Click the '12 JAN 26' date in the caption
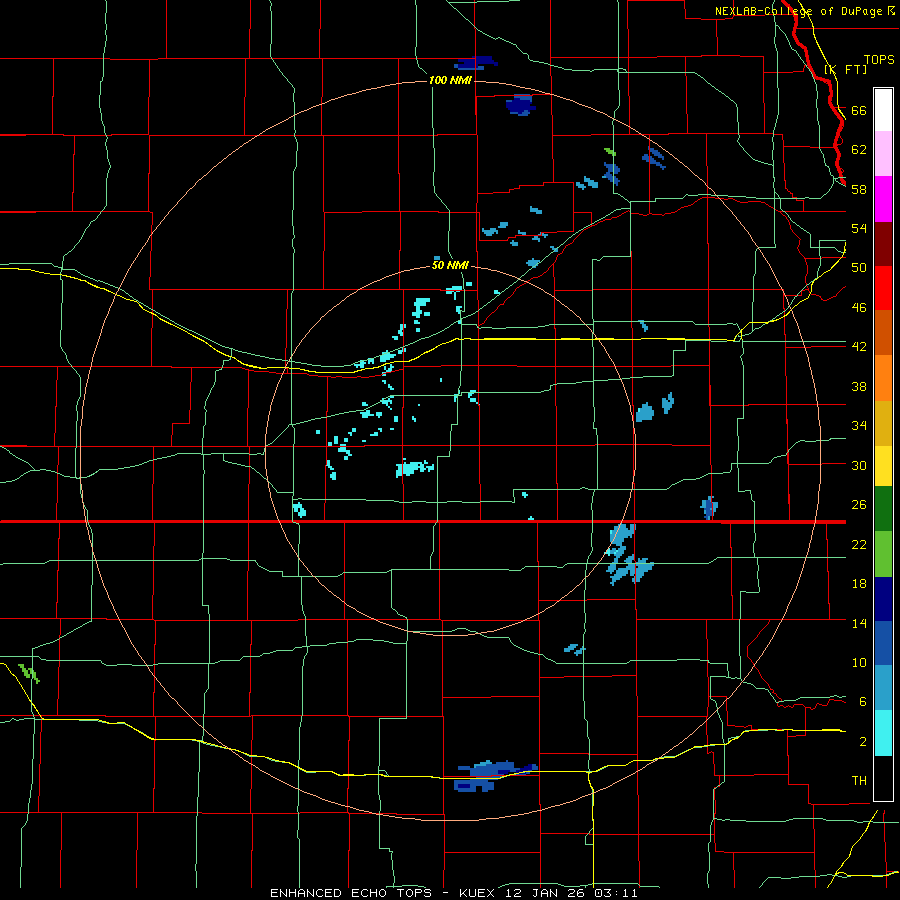 click(546, 893)
